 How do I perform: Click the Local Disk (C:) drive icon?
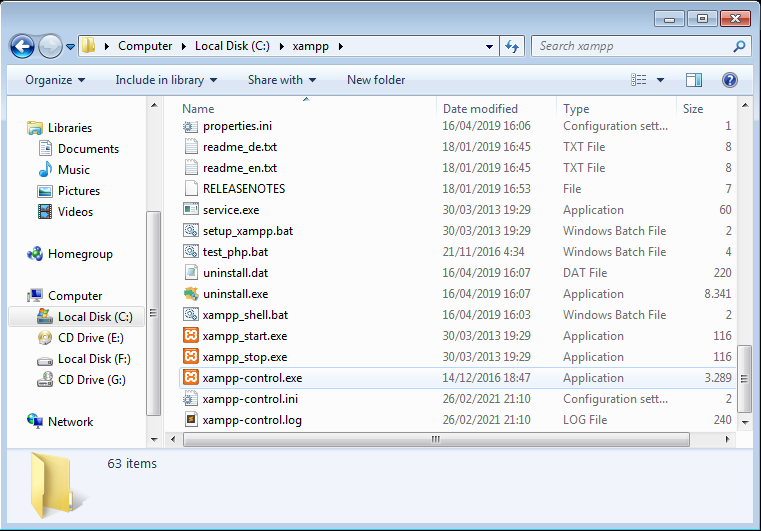coord(45,316)
